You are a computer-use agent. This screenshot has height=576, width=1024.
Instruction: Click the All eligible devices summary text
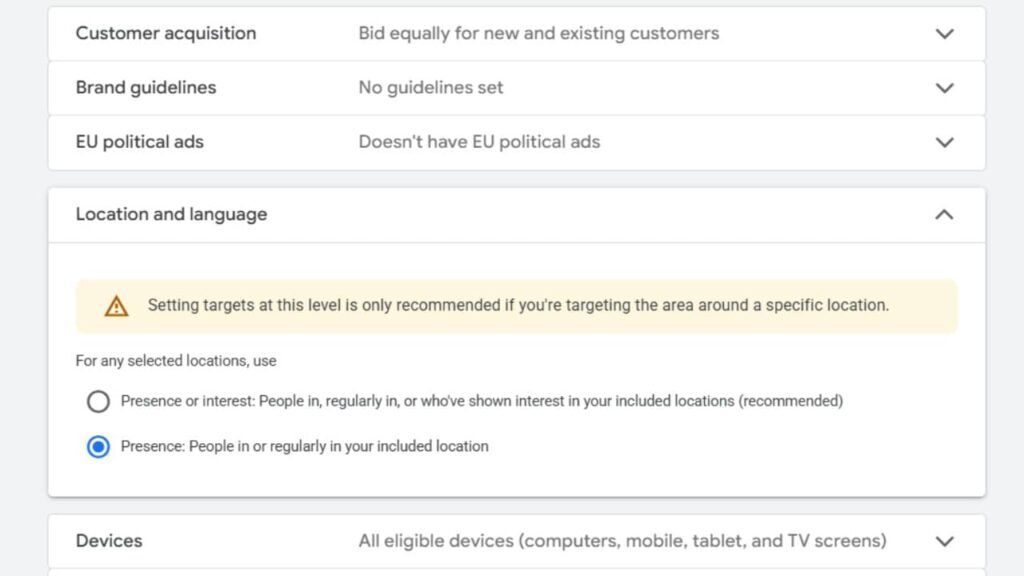[x=622, y=540]
